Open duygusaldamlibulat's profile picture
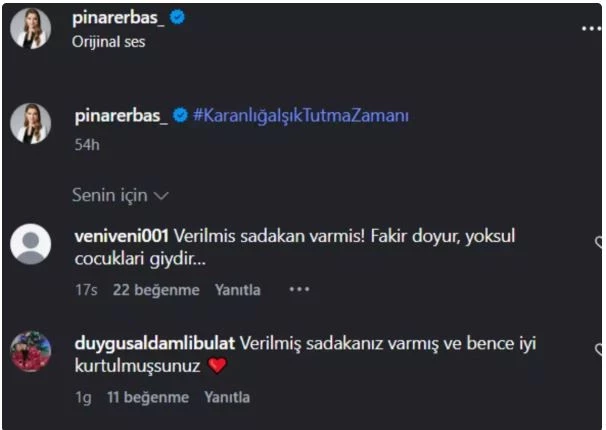 click(x=30, y=352)
